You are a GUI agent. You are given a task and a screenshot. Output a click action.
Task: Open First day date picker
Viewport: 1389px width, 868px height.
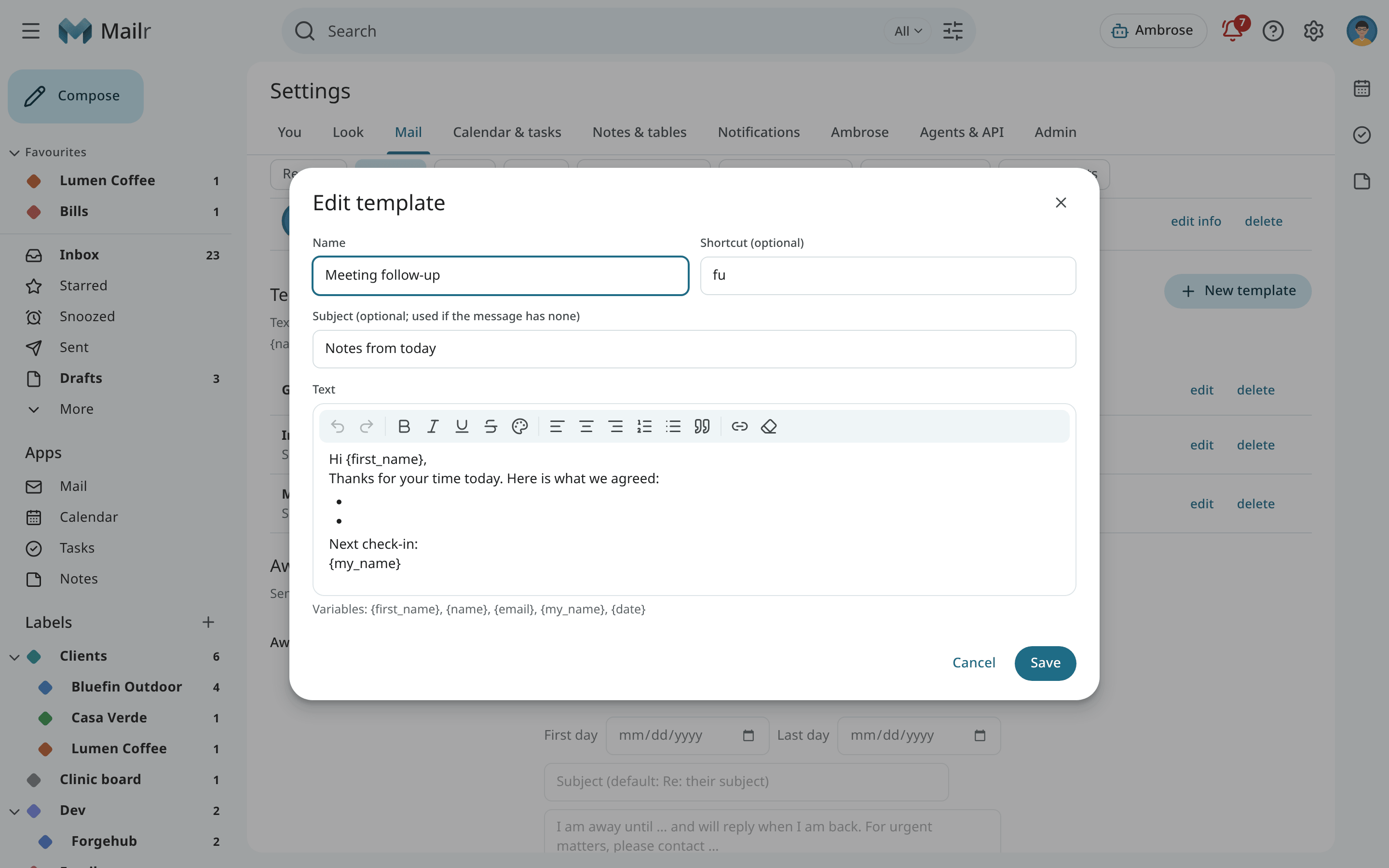748,735
